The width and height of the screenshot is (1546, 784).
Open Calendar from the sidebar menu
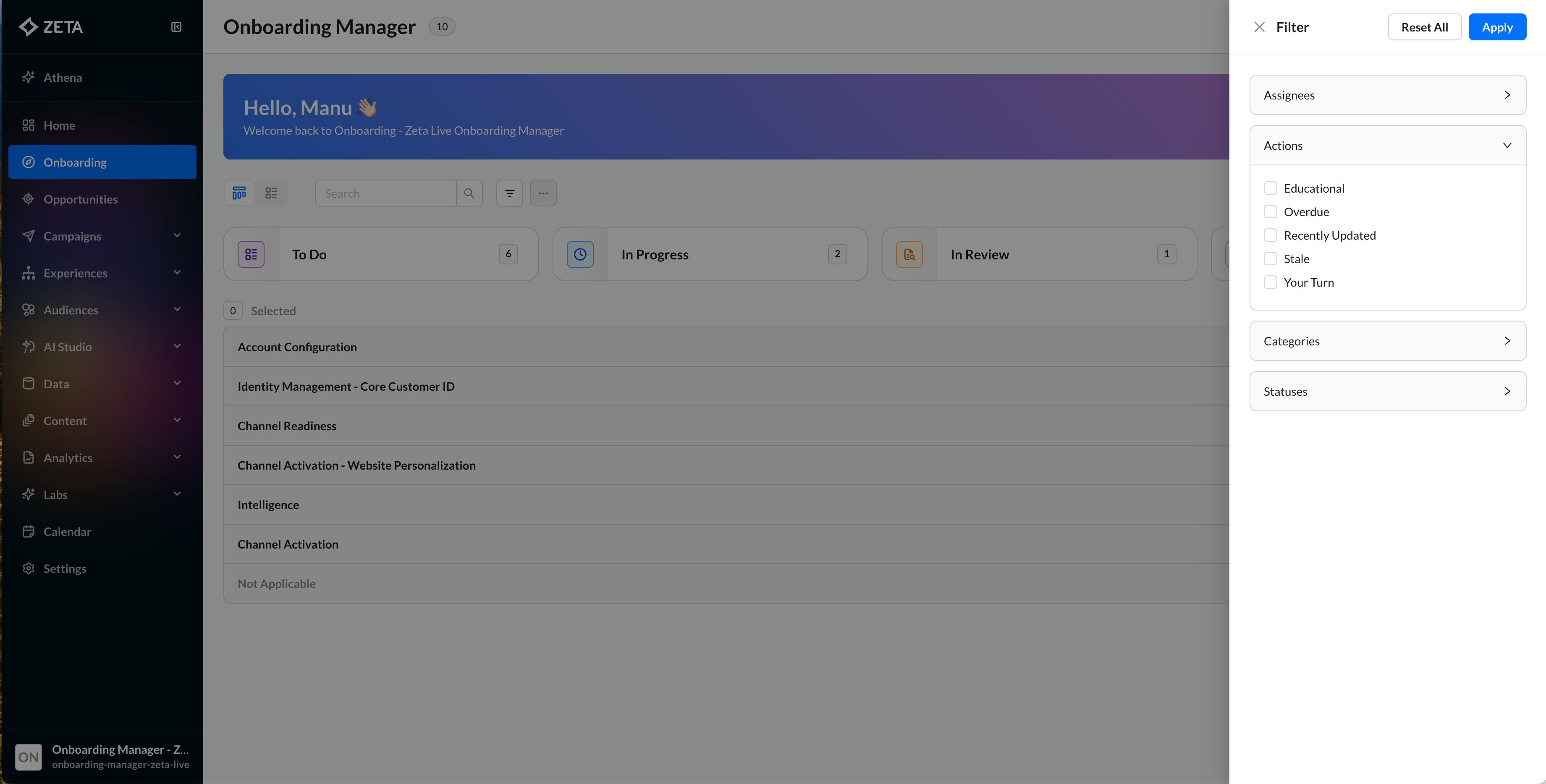67,531
